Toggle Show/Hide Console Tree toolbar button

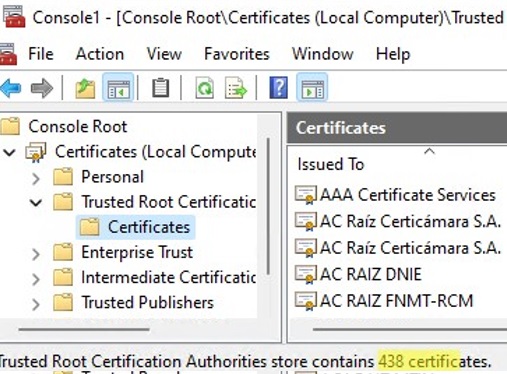[x=118, y=88]
